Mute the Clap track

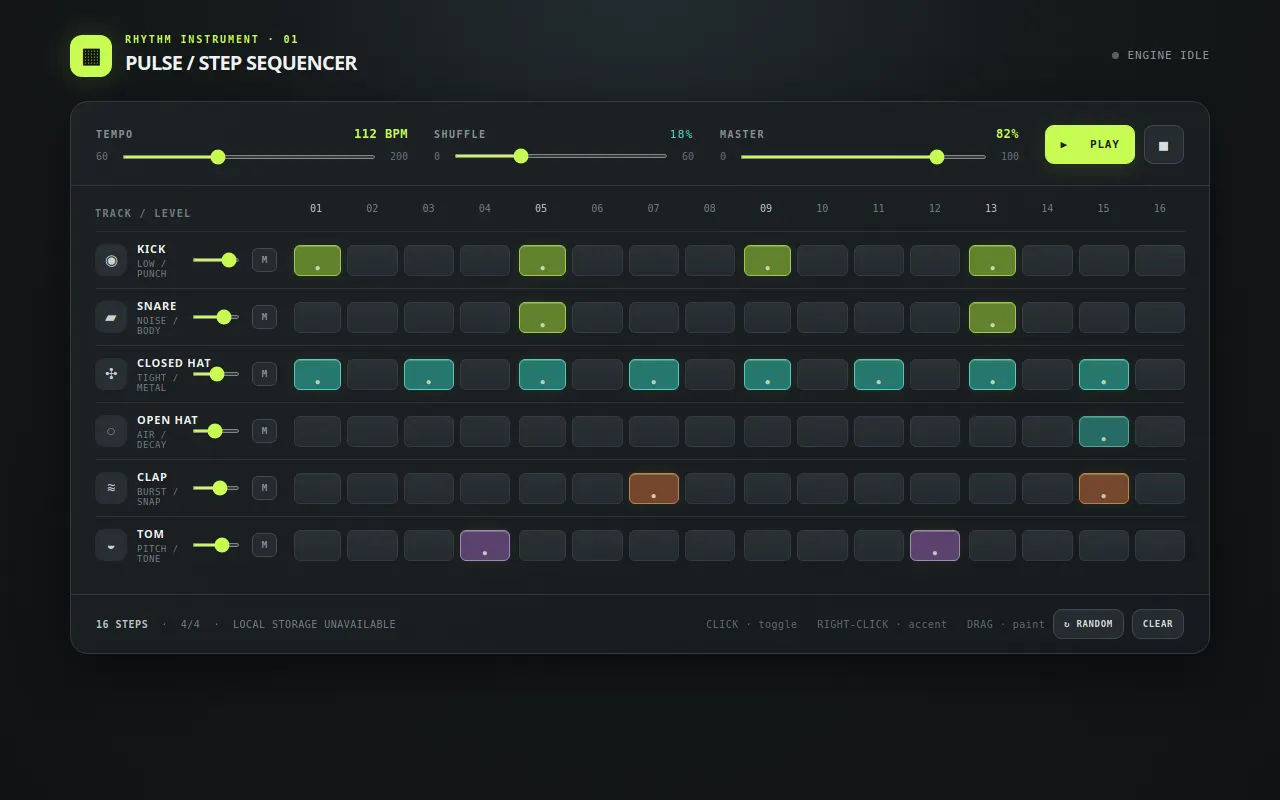(x=264, y=488)
